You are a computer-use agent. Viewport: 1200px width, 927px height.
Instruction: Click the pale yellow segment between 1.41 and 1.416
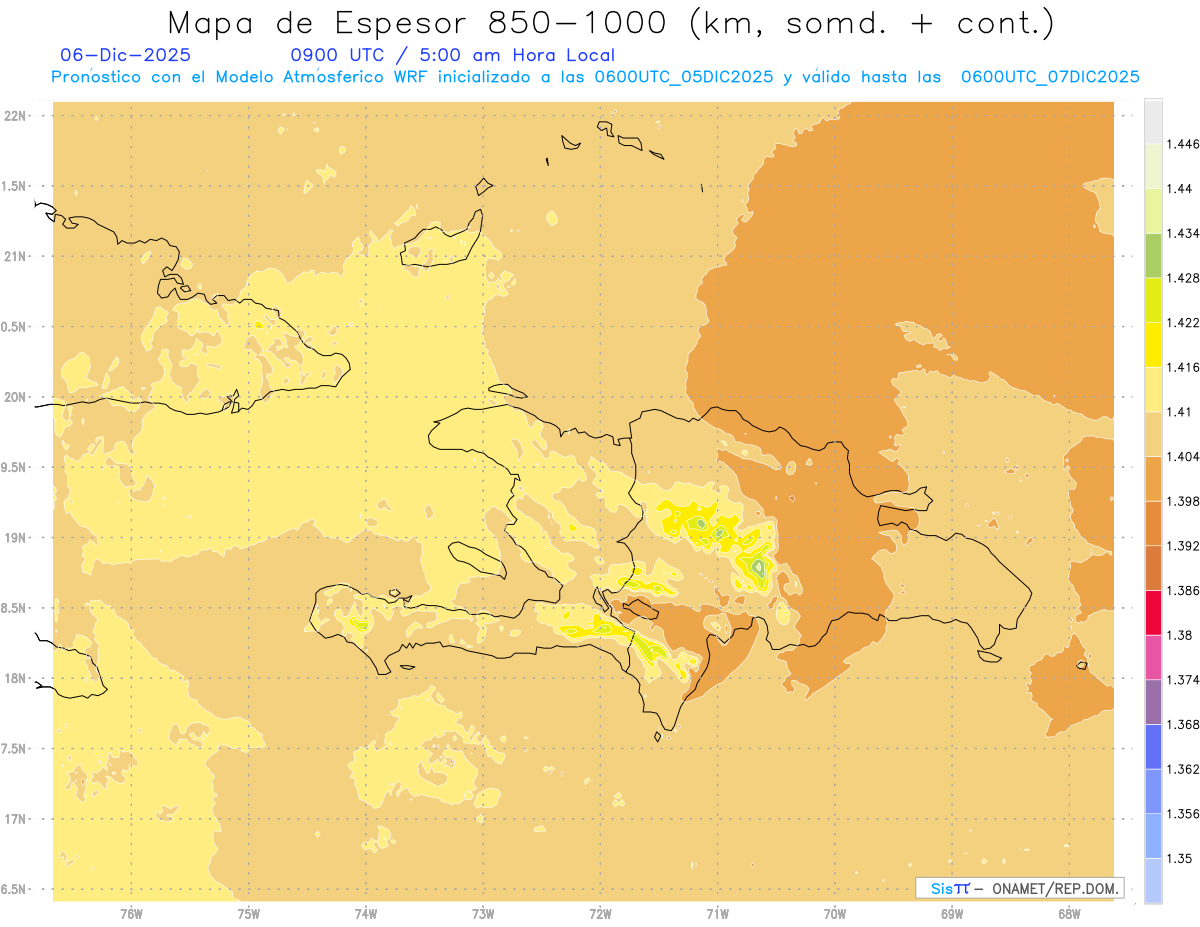coord(1153,389)
